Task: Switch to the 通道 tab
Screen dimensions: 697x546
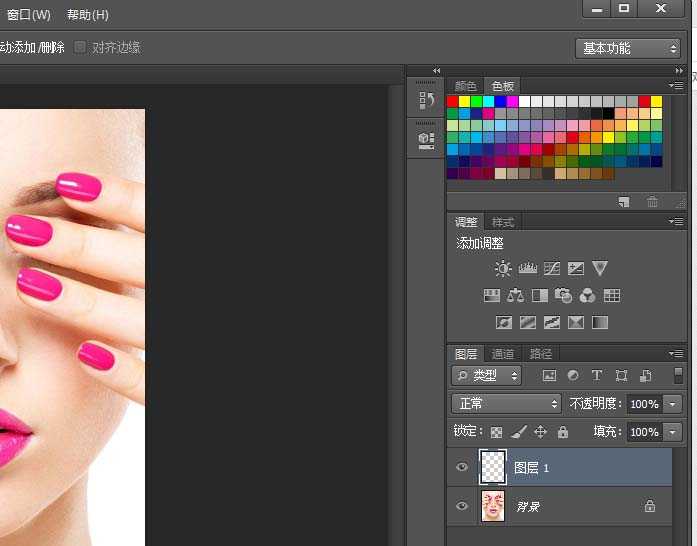Action: click(503, 354)
